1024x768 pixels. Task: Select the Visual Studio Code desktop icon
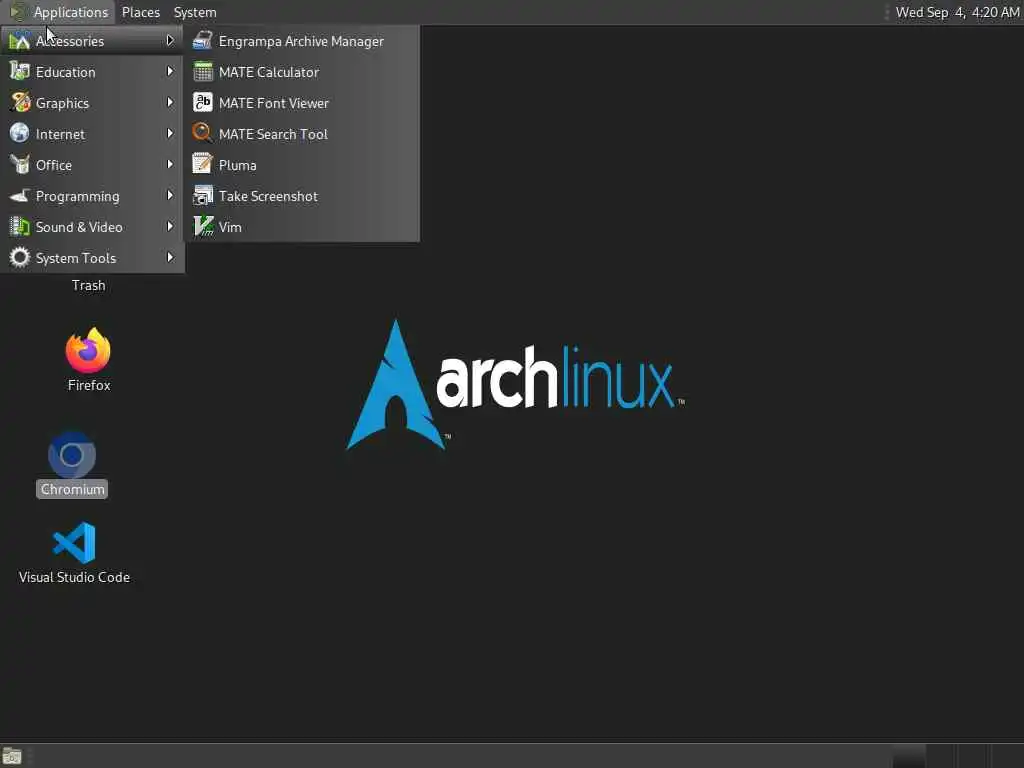point(74,543)
